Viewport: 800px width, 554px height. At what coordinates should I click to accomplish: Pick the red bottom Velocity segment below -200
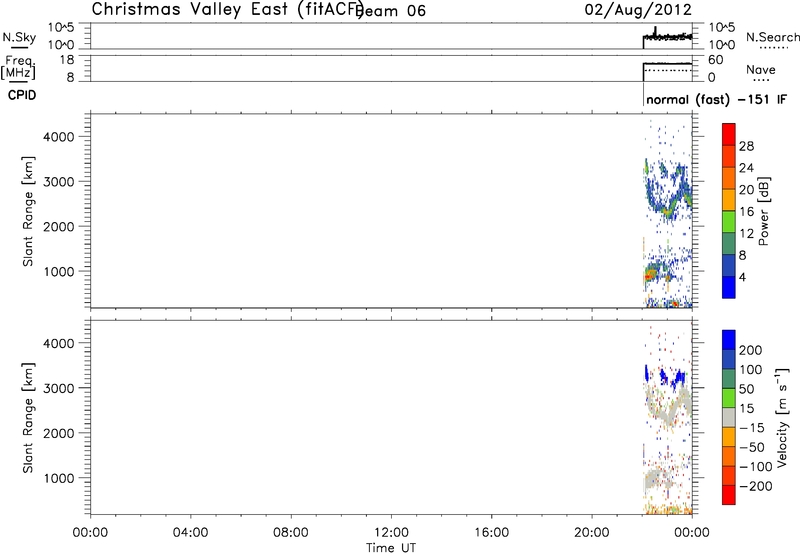coord(729,495)
